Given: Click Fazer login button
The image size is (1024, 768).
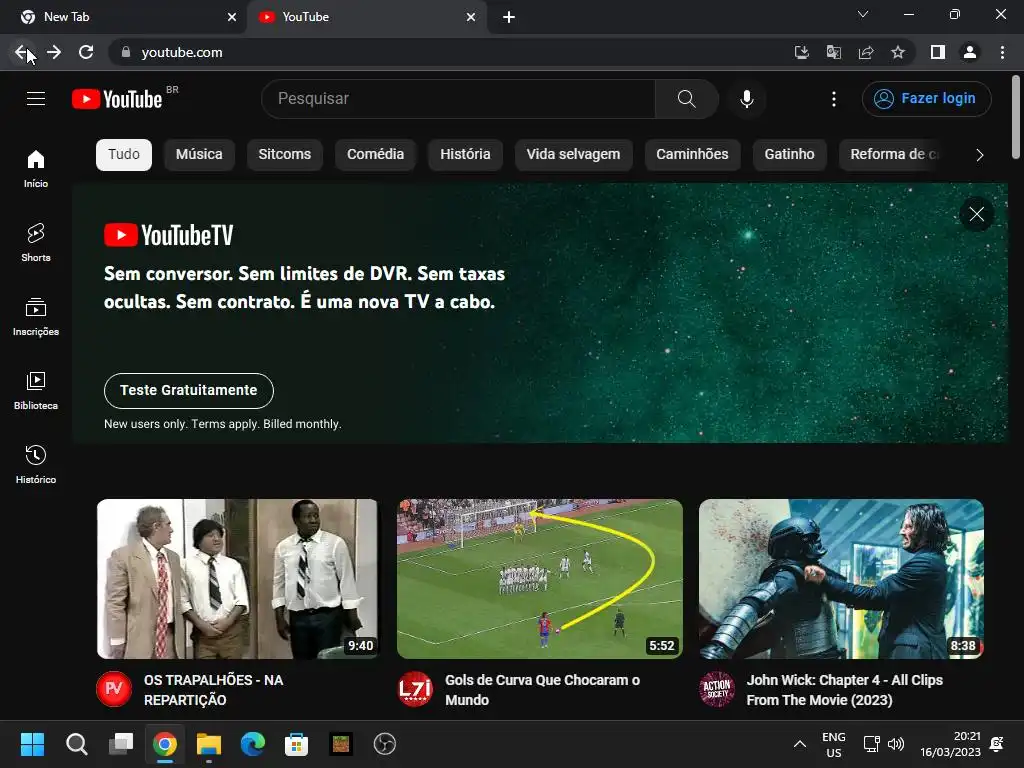Looking at the screenshot, I should click(x=926, y=99).
